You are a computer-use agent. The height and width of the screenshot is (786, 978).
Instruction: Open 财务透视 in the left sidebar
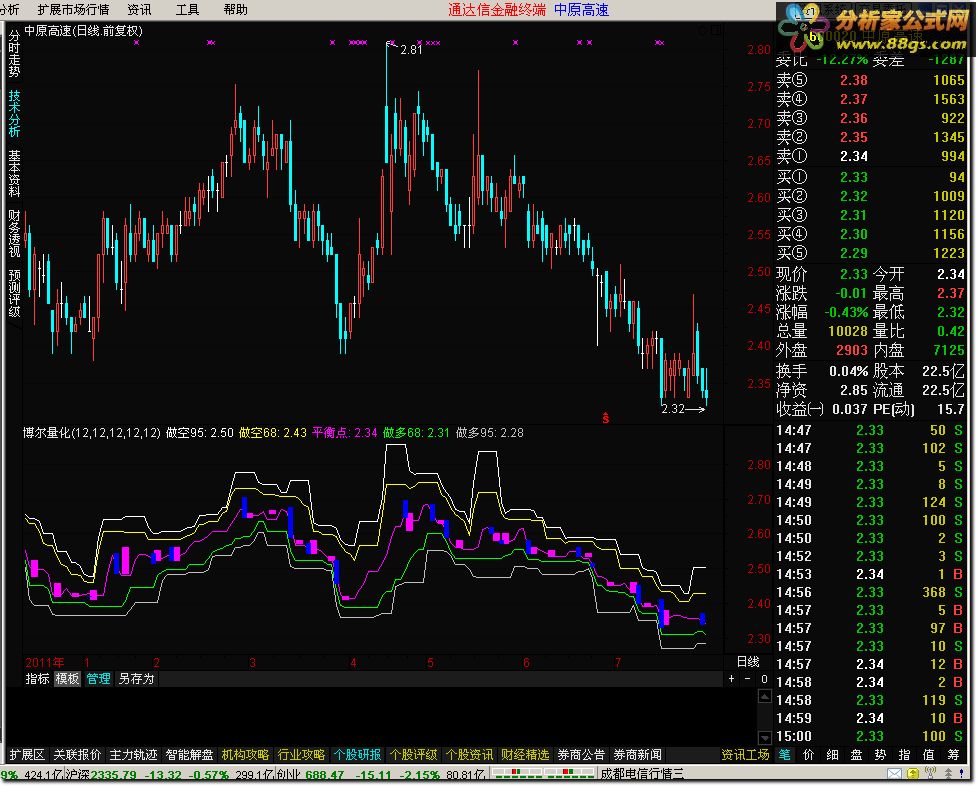(x=14, y=233)
